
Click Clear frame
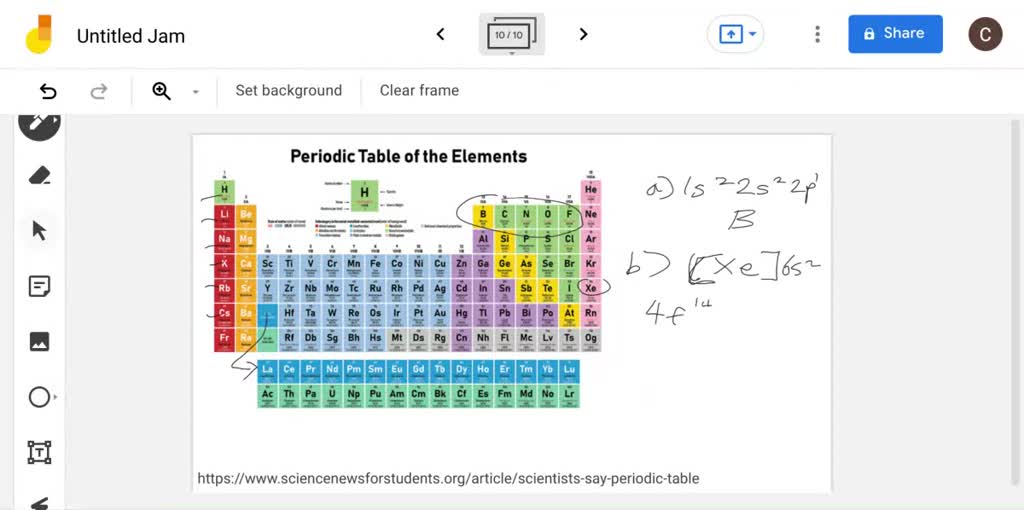[x=419, y=90]
